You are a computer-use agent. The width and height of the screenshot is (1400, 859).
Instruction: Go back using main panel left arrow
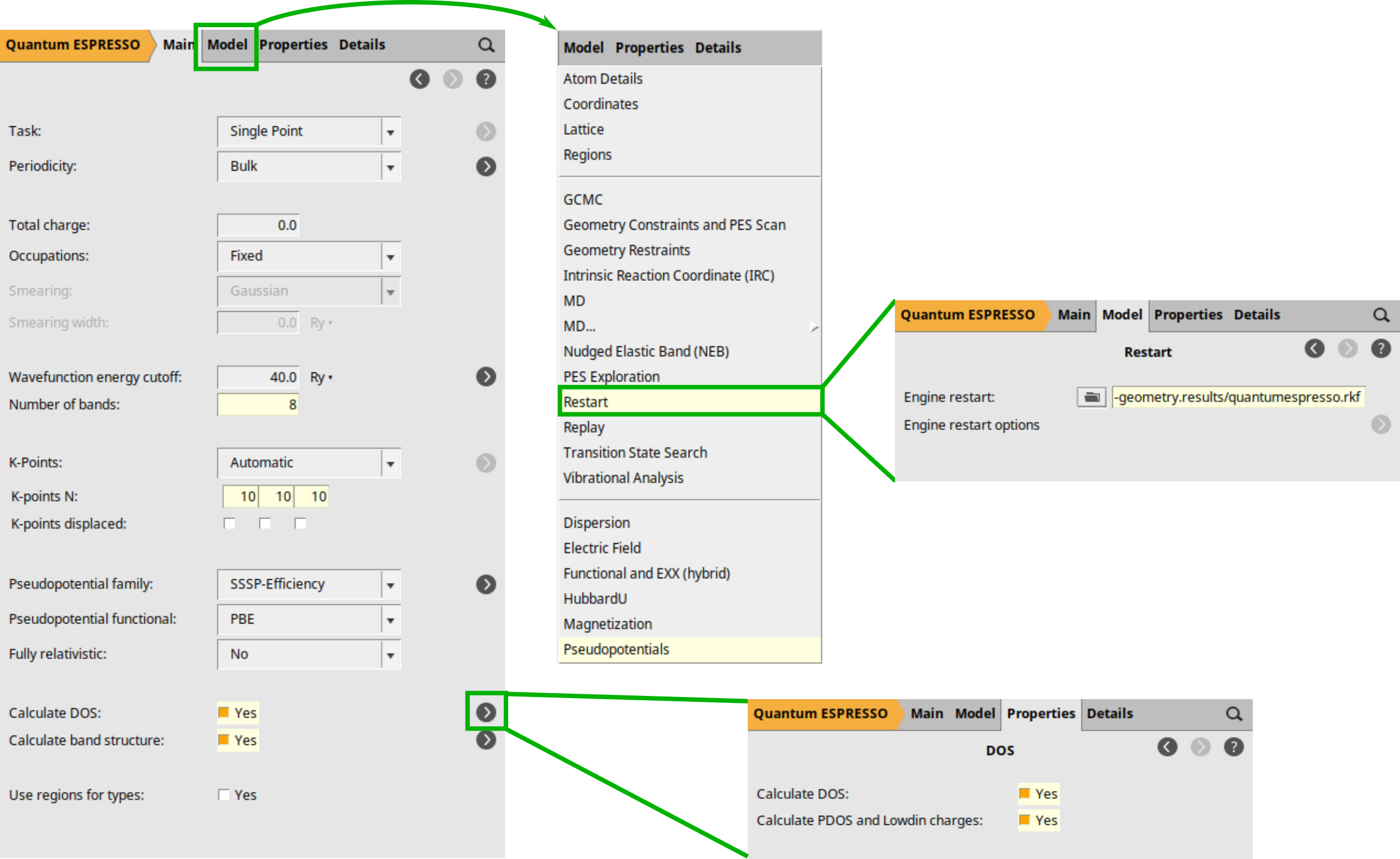pos(420,79)
